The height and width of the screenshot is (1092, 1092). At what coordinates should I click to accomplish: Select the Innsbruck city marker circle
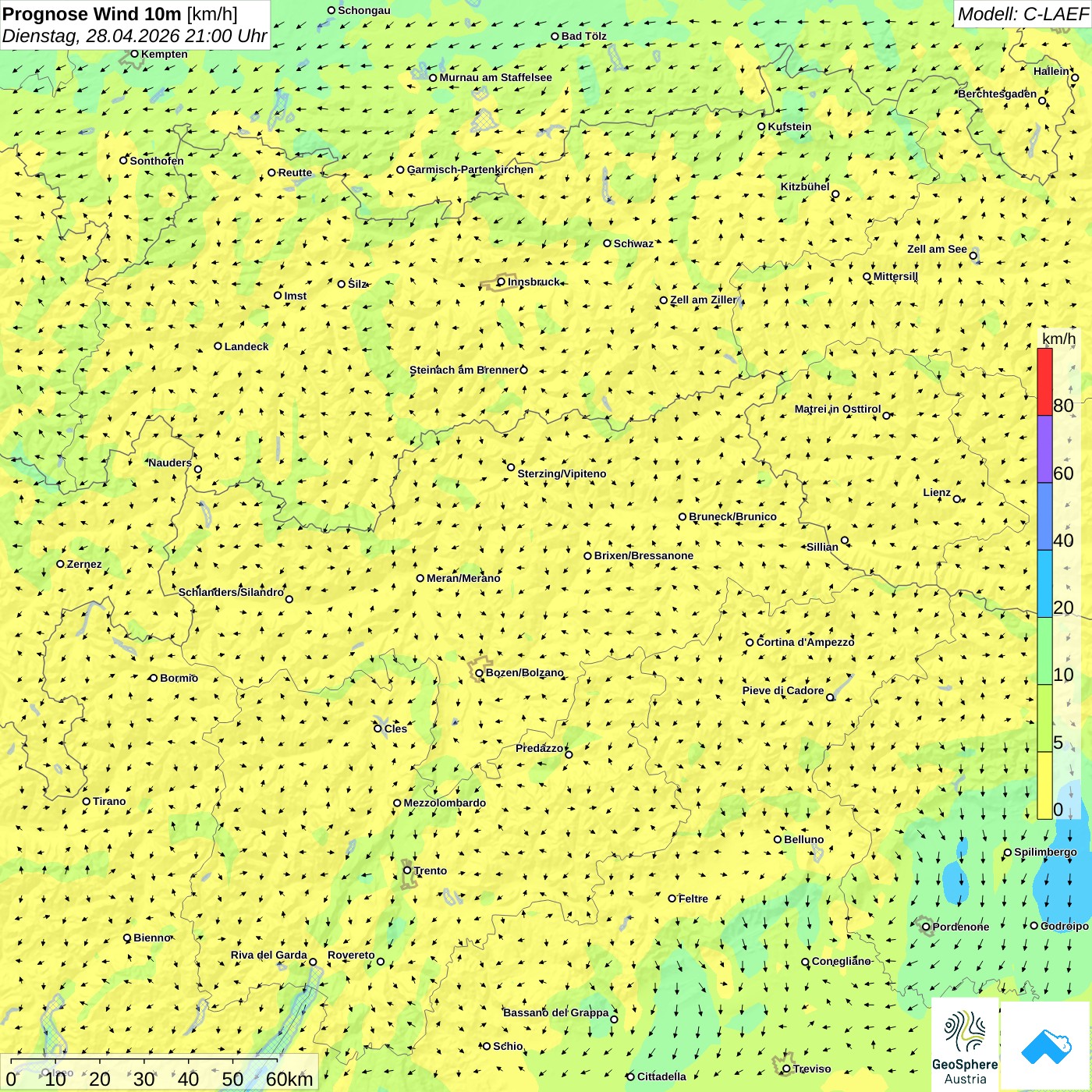(x=502, y=282)
